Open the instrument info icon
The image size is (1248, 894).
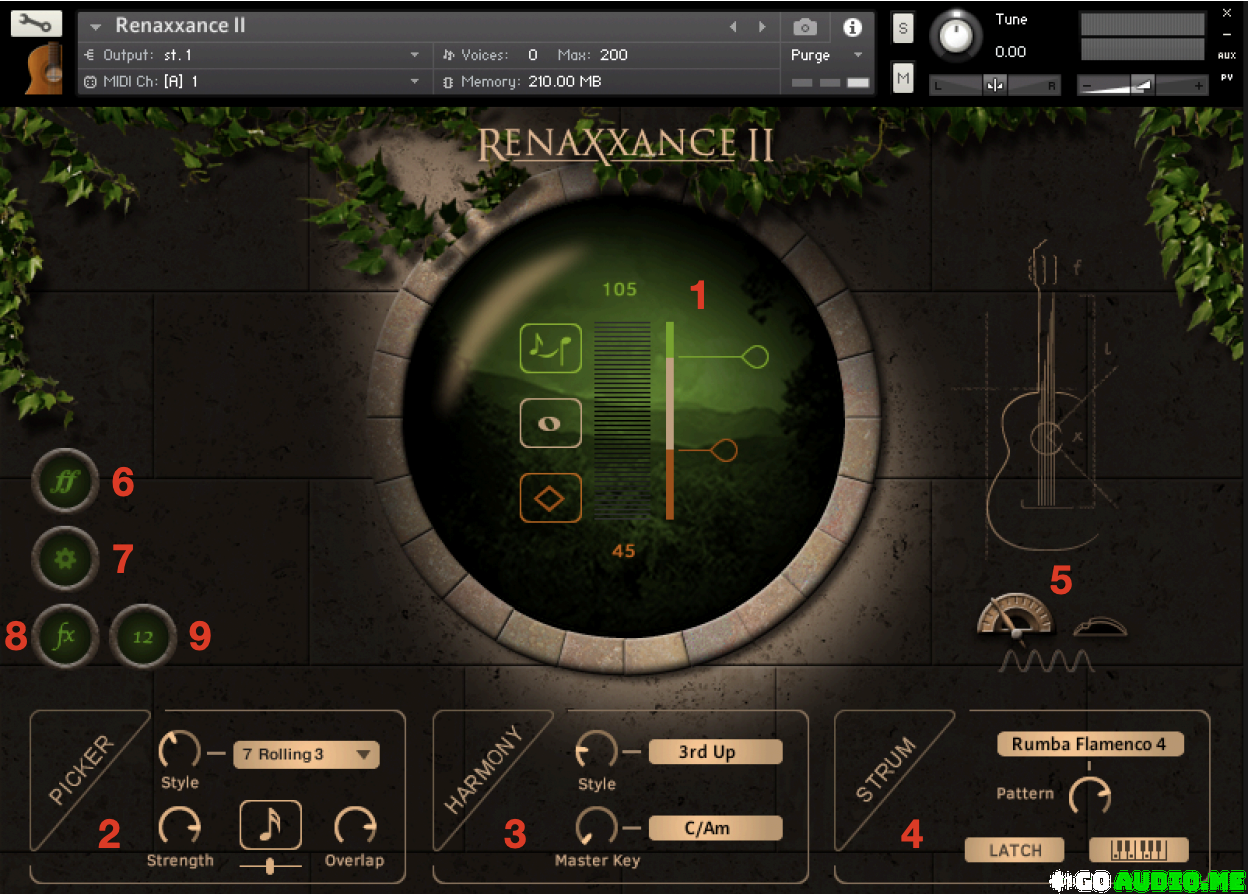[852, 27]
